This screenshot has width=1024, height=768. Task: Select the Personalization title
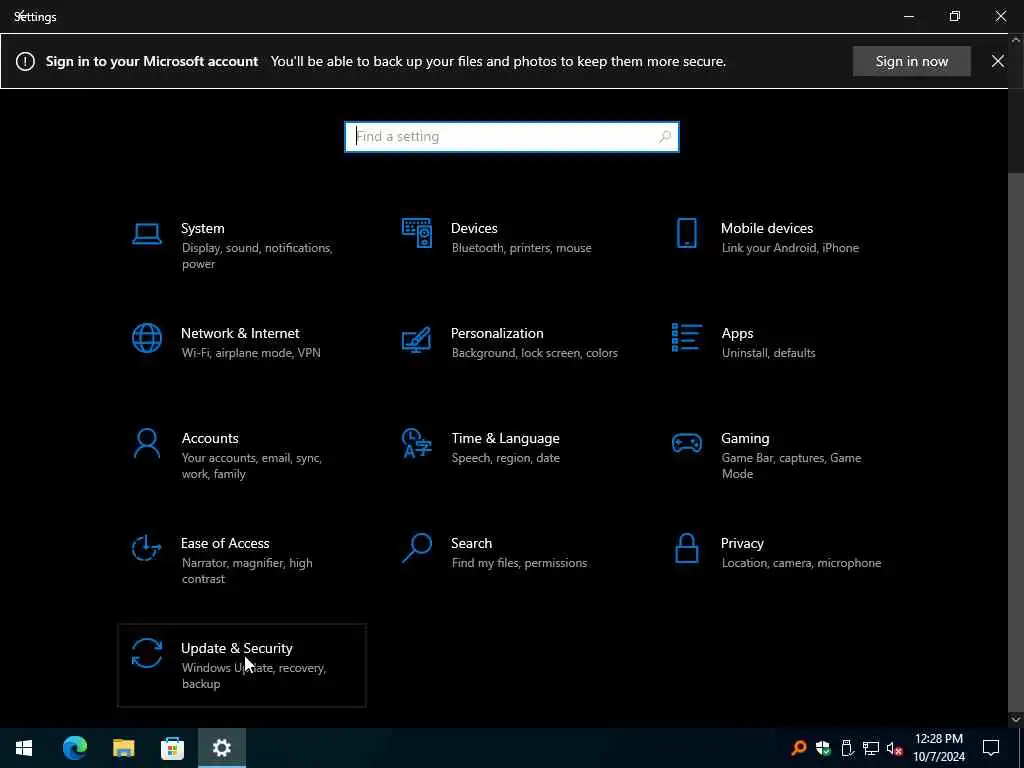[x=497, y=333]
